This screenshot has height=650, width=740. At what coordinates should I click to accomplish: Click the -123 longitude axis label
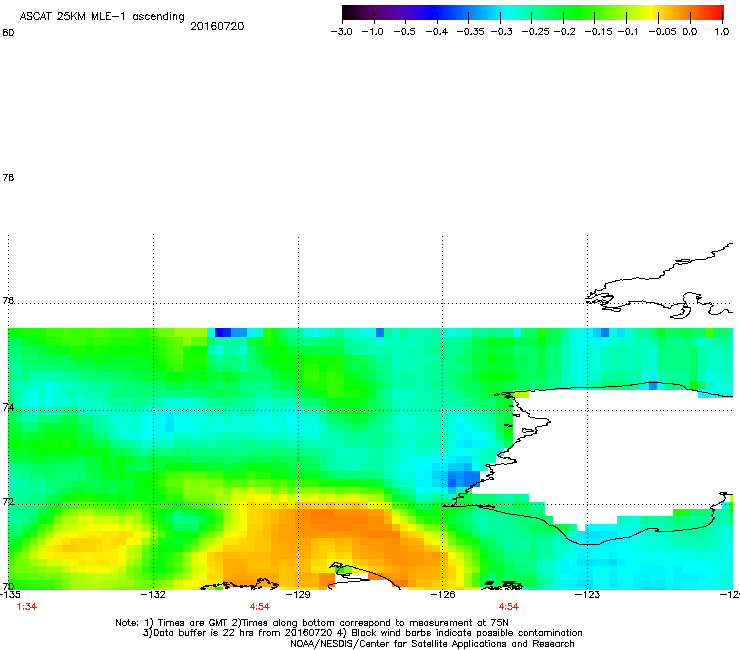(x=587, y=594)
